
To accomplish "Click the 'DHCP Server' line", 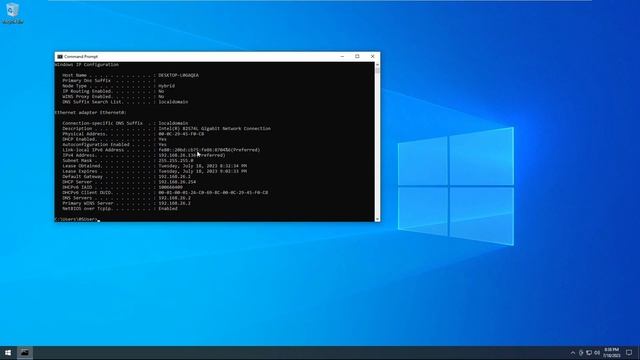I will click(129, 182).
